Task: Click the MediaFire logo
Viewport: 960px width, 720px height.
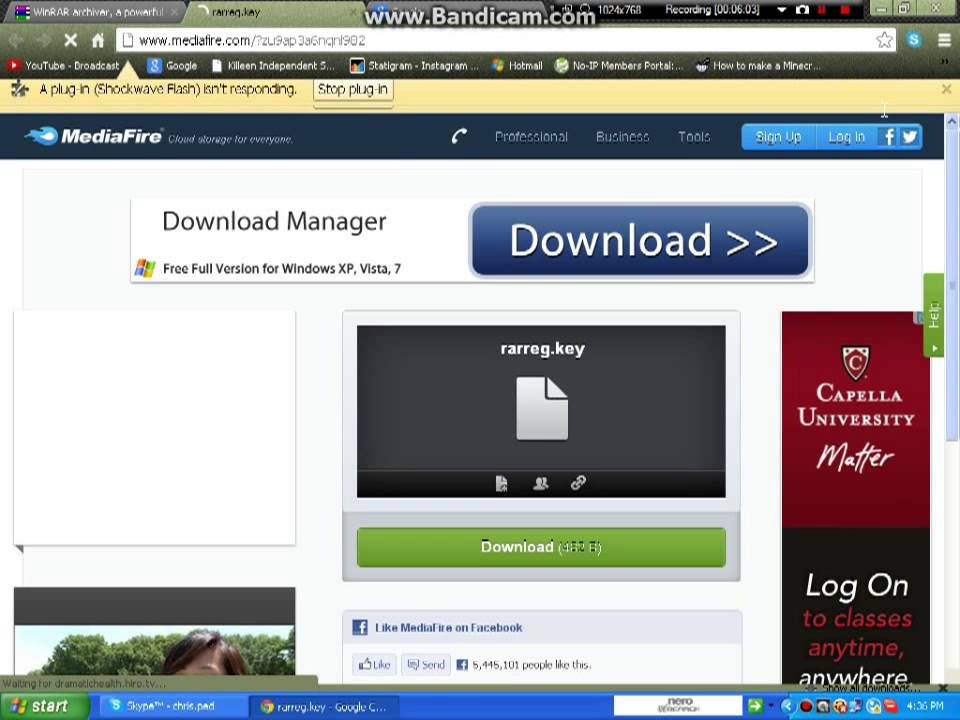Action: (x=94, y=136)
